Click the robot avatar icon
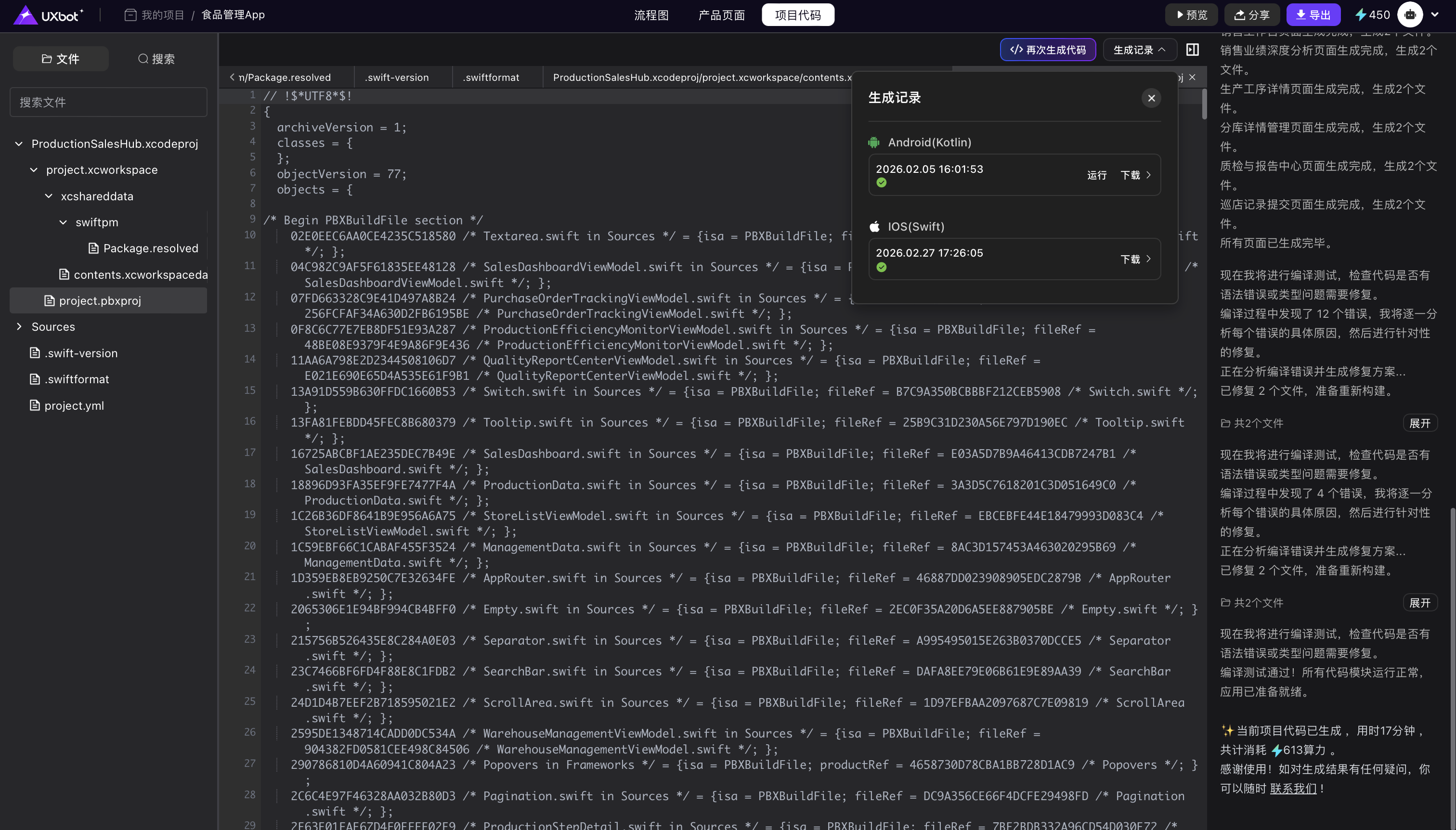This screenshot has height=830, width=1456. 1410,15
